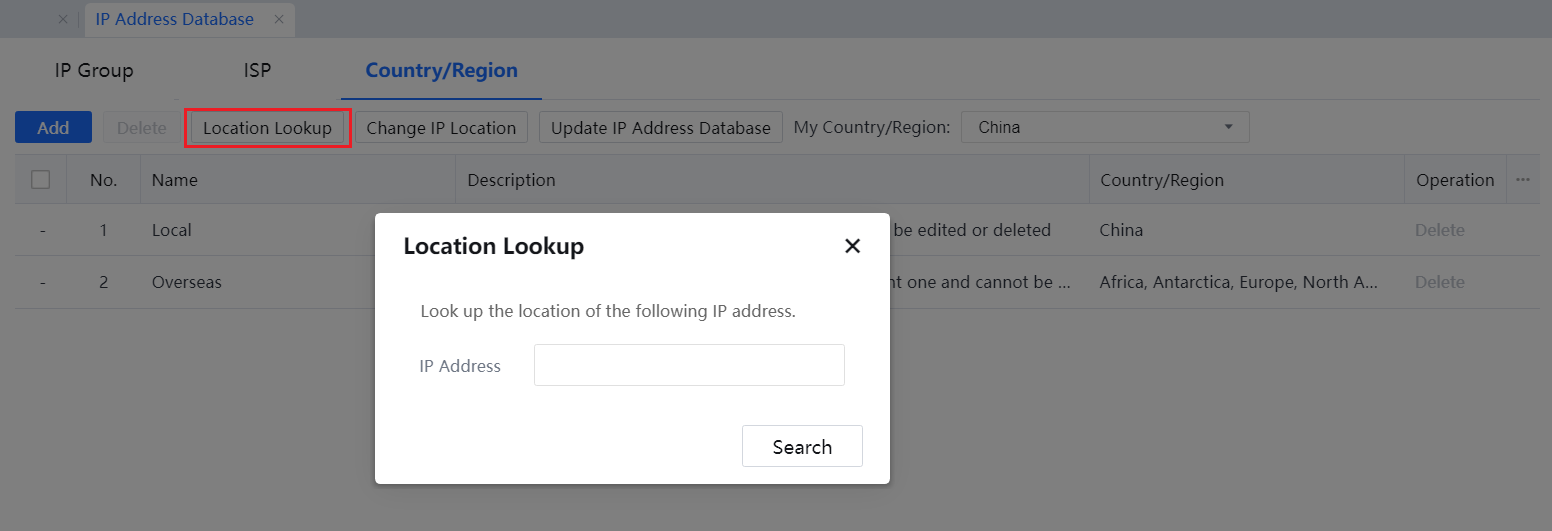Image resolution: width=1552 pixels, height=531 pixels.
Task: Open table column options ellipsis
Action: click(1523, 180)
